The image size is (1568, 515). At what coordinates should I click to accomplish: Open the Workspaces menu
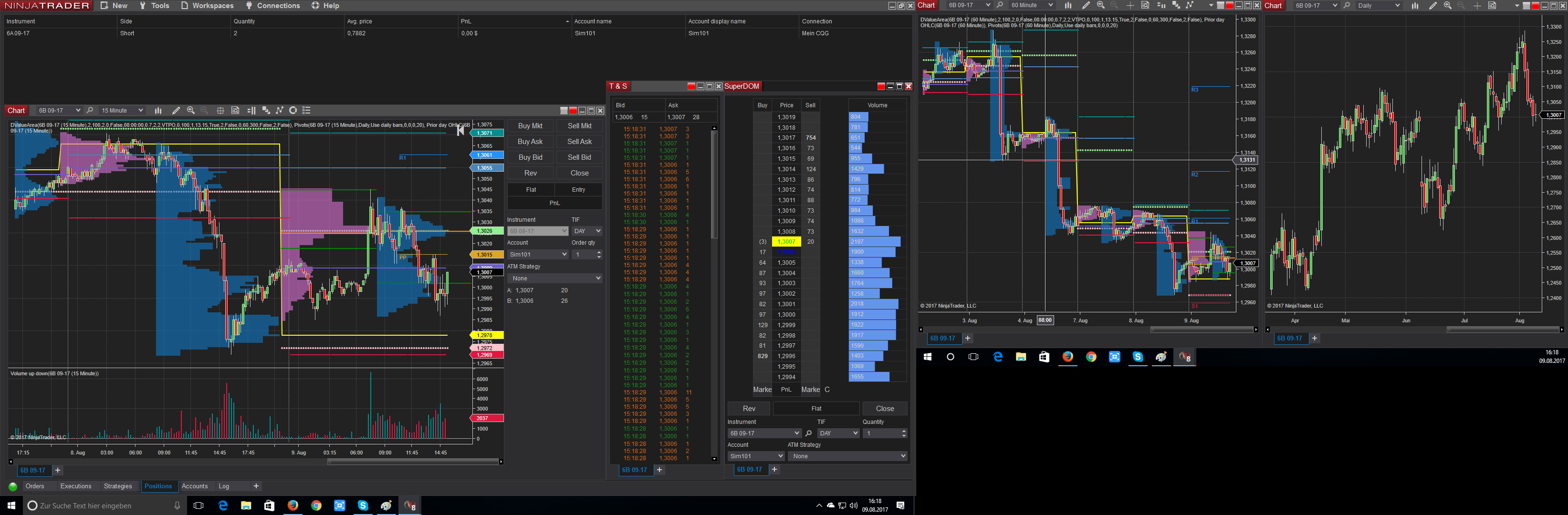pyautogui.click(x=207, y=5)
